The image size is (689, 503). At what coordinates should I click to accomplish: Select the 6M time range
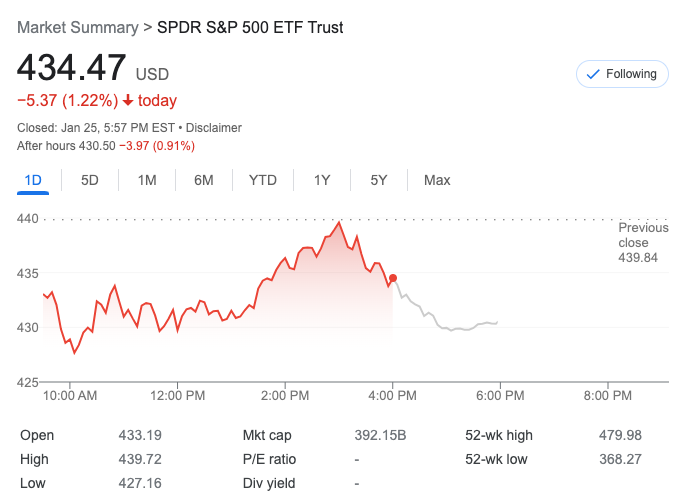[x=204, y=180]
